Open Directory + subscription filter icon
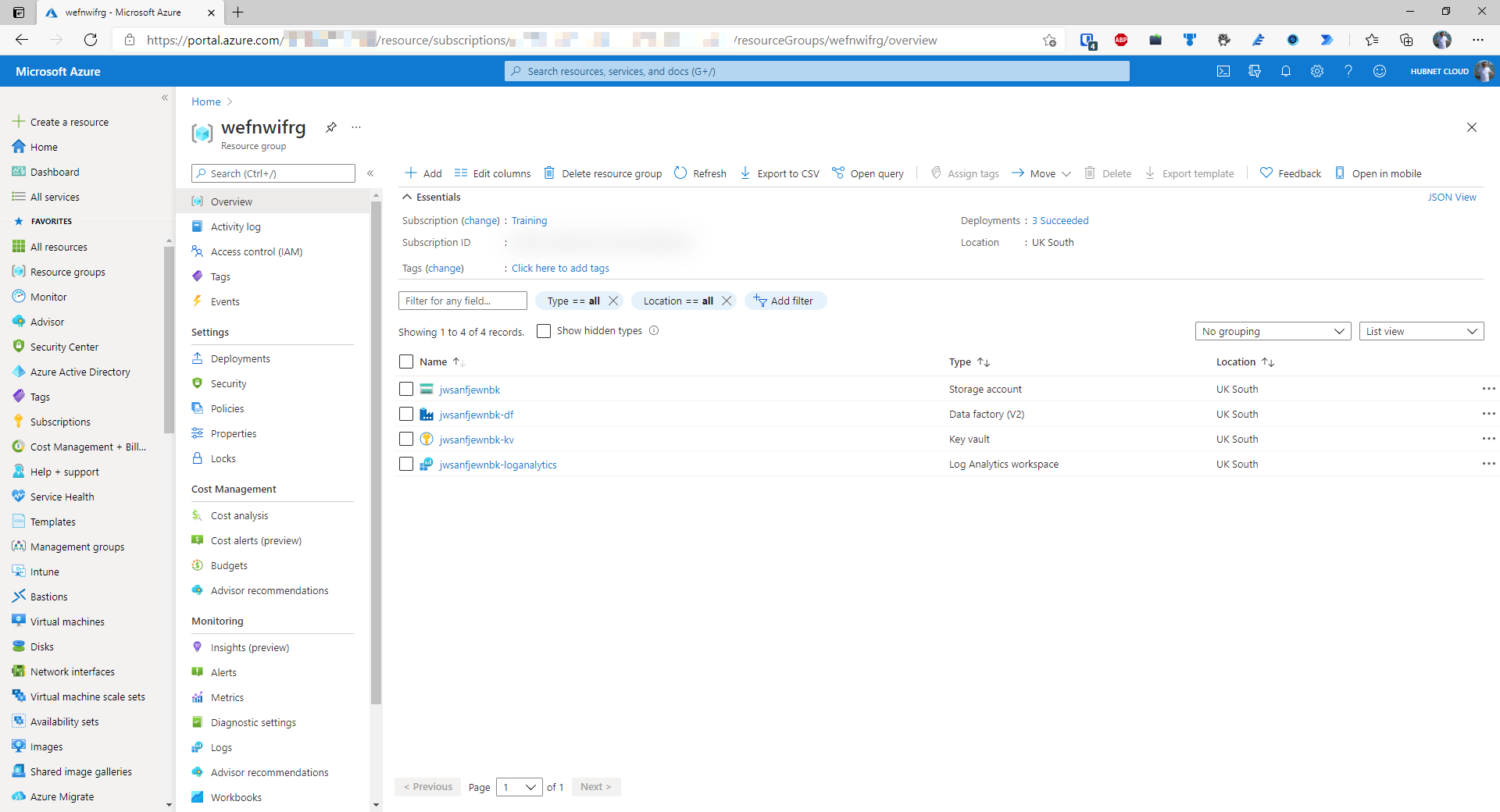The height and width of the screenshot is (812, 1500). pos(1255,71)
